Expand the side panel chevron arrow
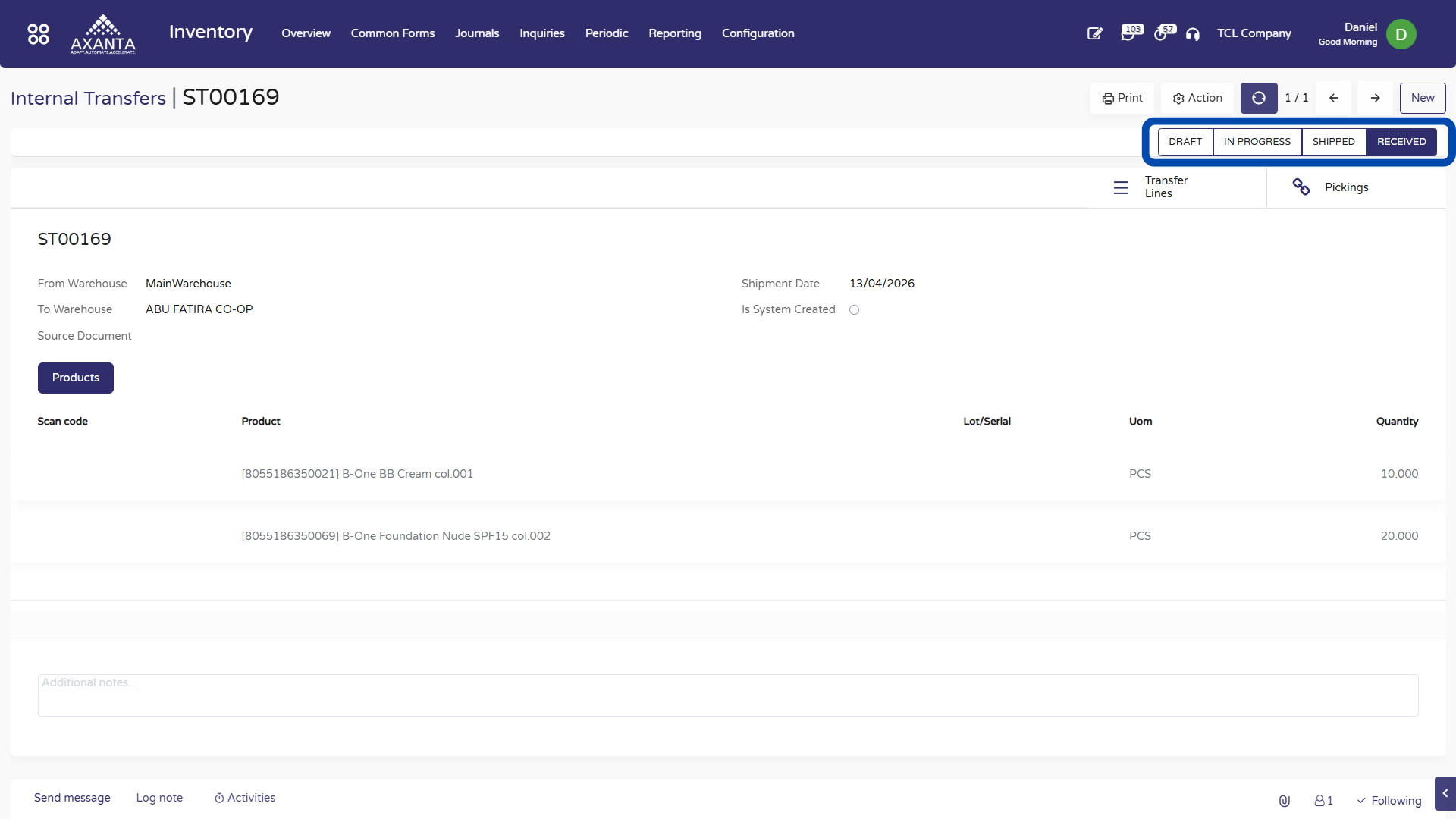This screenshot has height=819, width=1456. click(x=1445, y=793)
